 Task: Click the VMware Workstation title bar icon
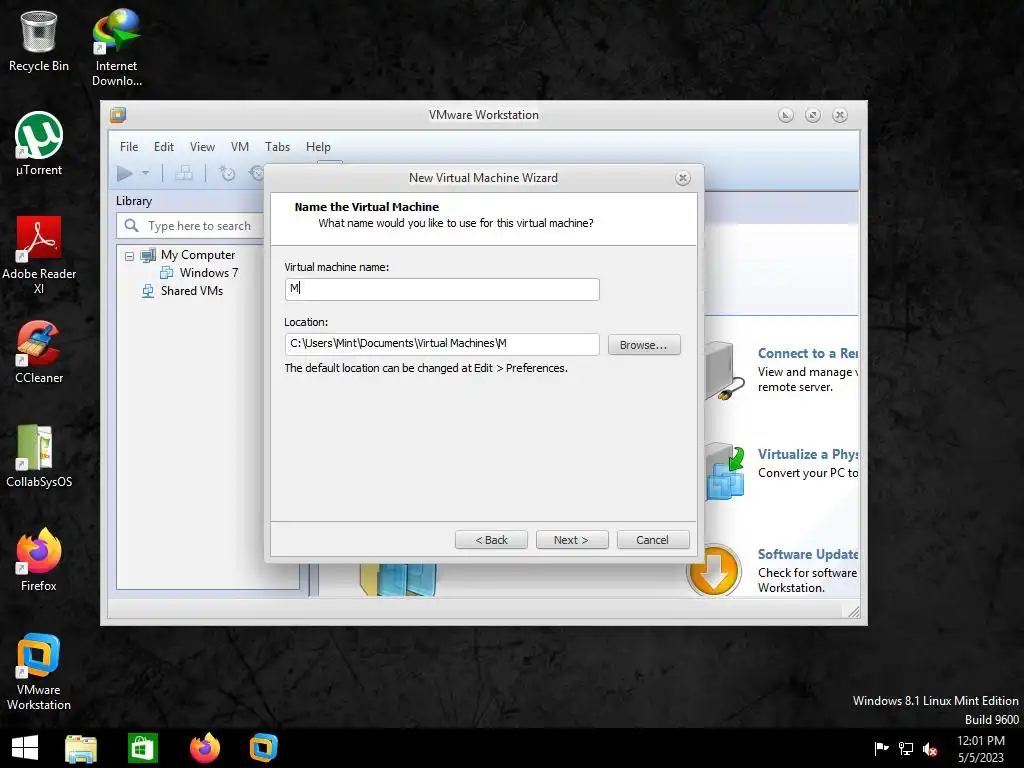click(x=118, y=115)
